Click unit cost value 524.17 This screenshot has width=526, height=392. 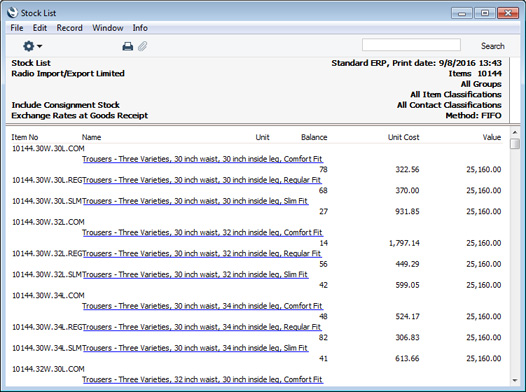coord(407,317)
